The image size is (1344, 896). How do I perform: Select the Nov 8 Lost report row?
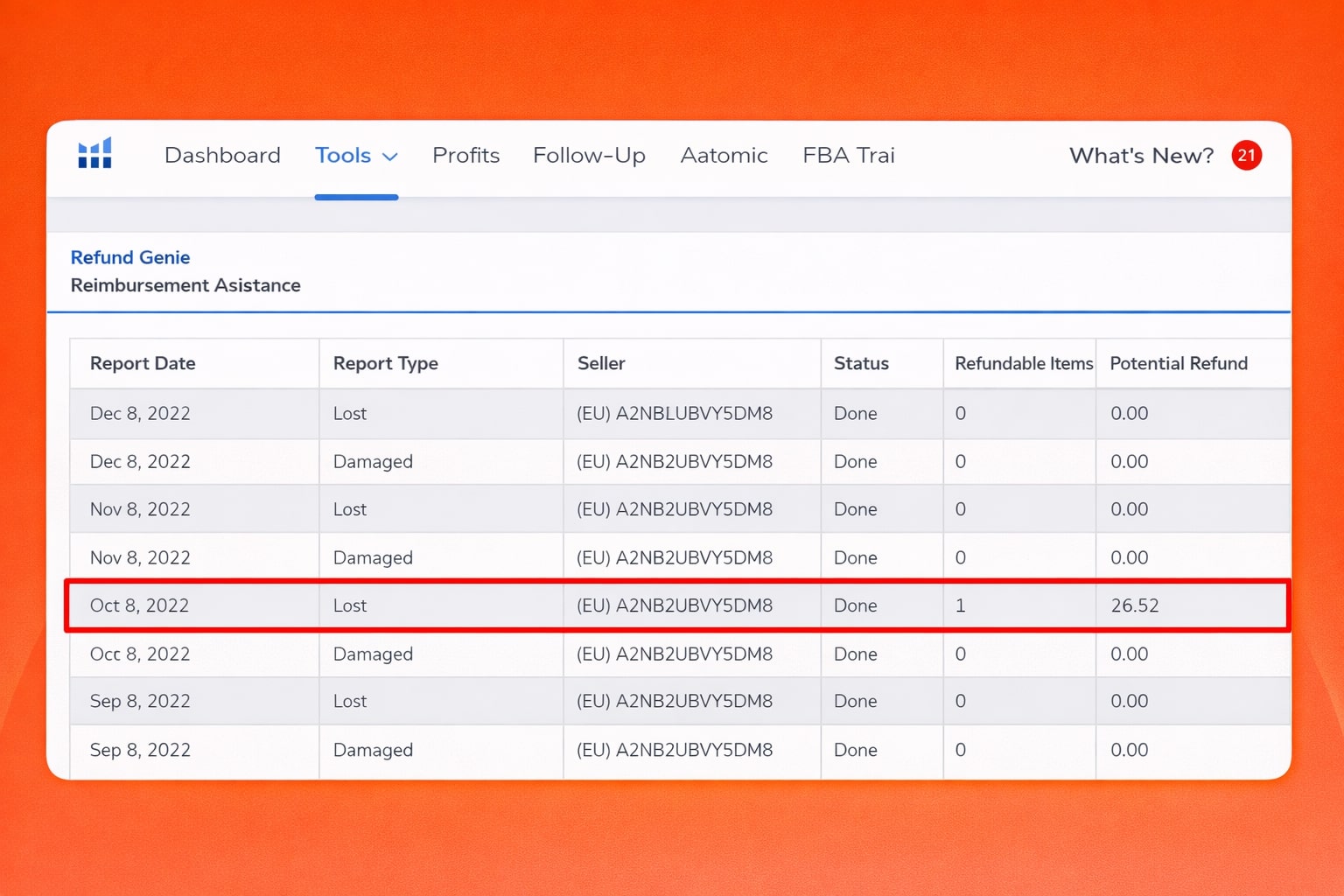(674, 508)
